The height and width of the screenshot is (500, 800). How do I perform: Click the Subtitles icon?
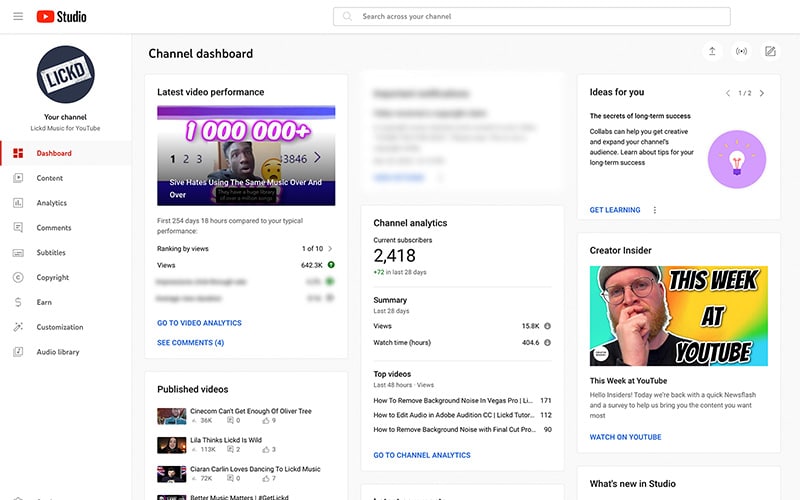[x=18, y=253]
